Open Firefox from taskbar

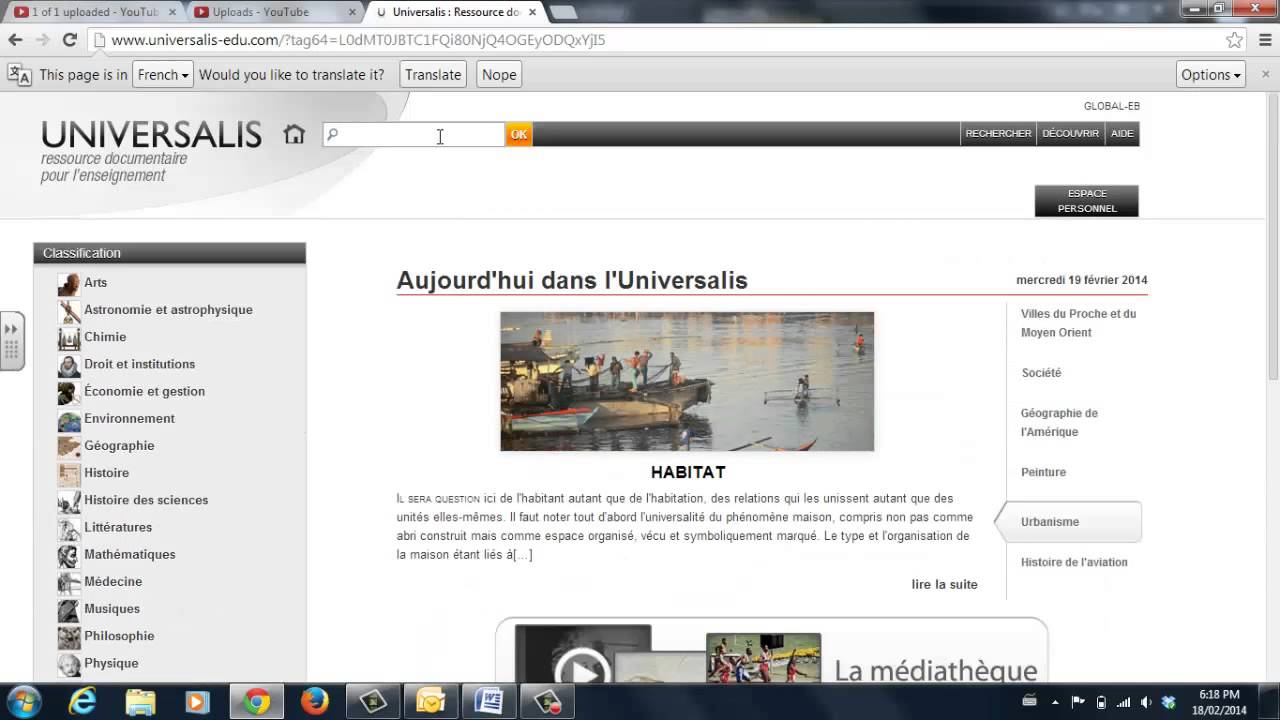tap(314, 702)
